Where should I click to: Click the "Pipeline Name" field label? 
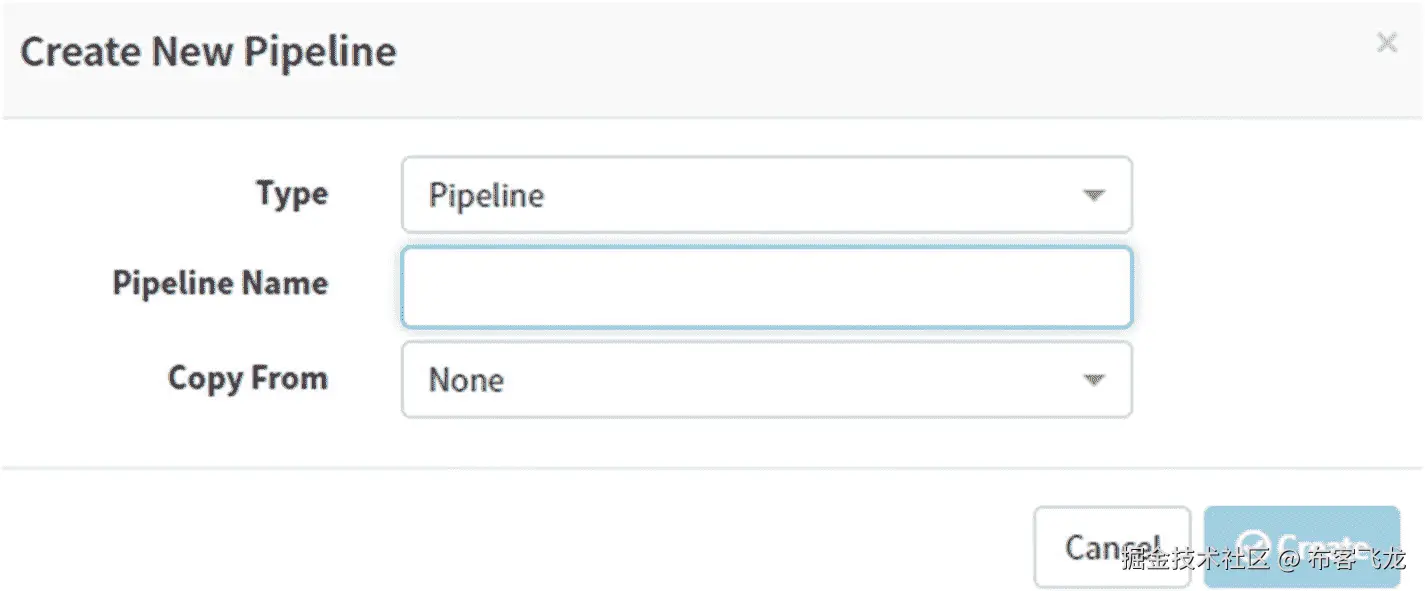coord(220,284)
